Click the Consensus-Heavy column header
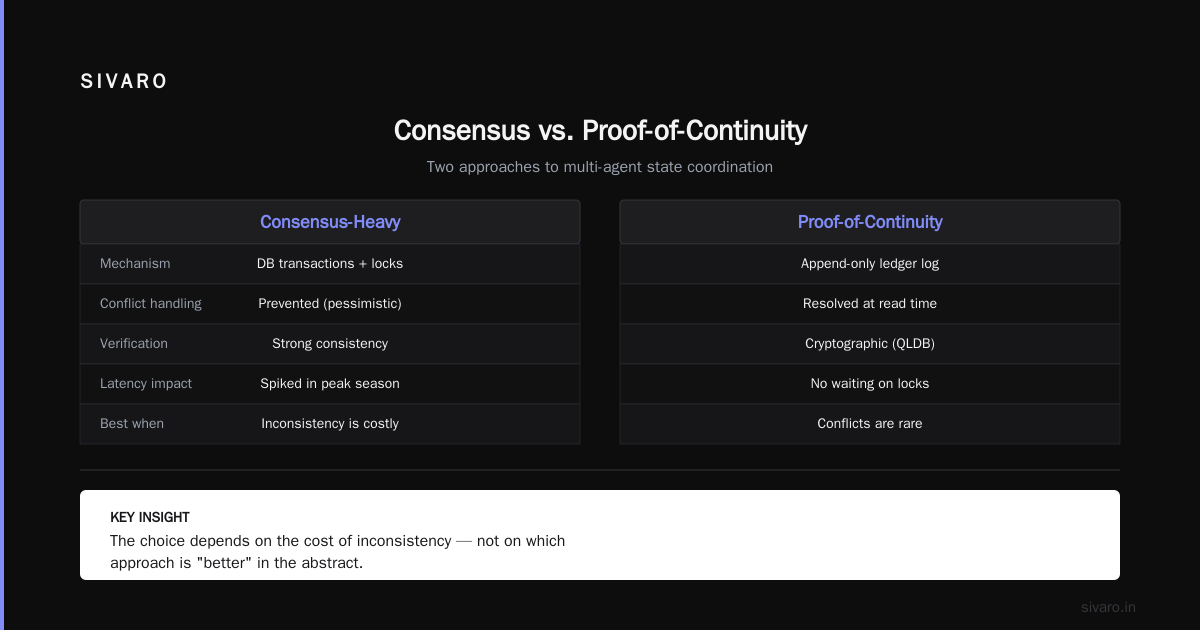This screenshot has height=630, width=1200. point(330,222)
